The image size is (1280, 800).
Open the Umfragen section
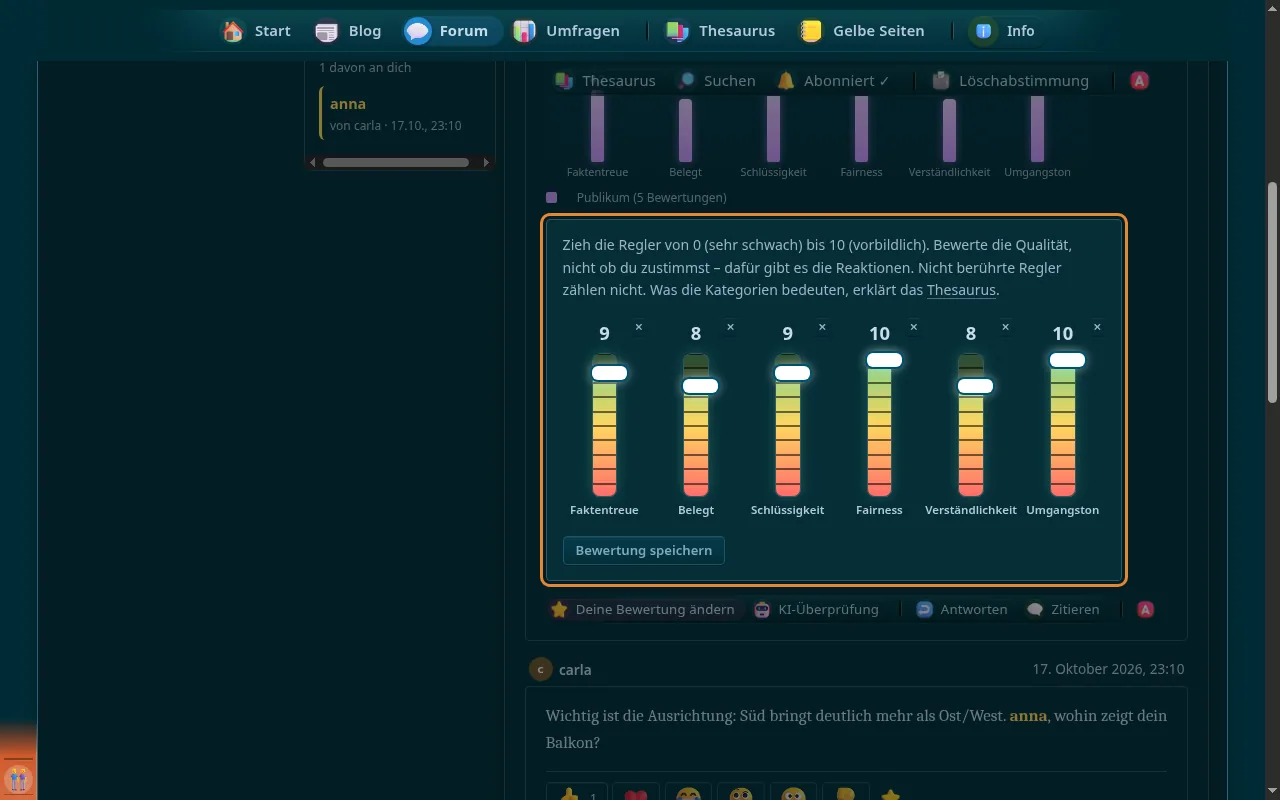tap(566, 31)
